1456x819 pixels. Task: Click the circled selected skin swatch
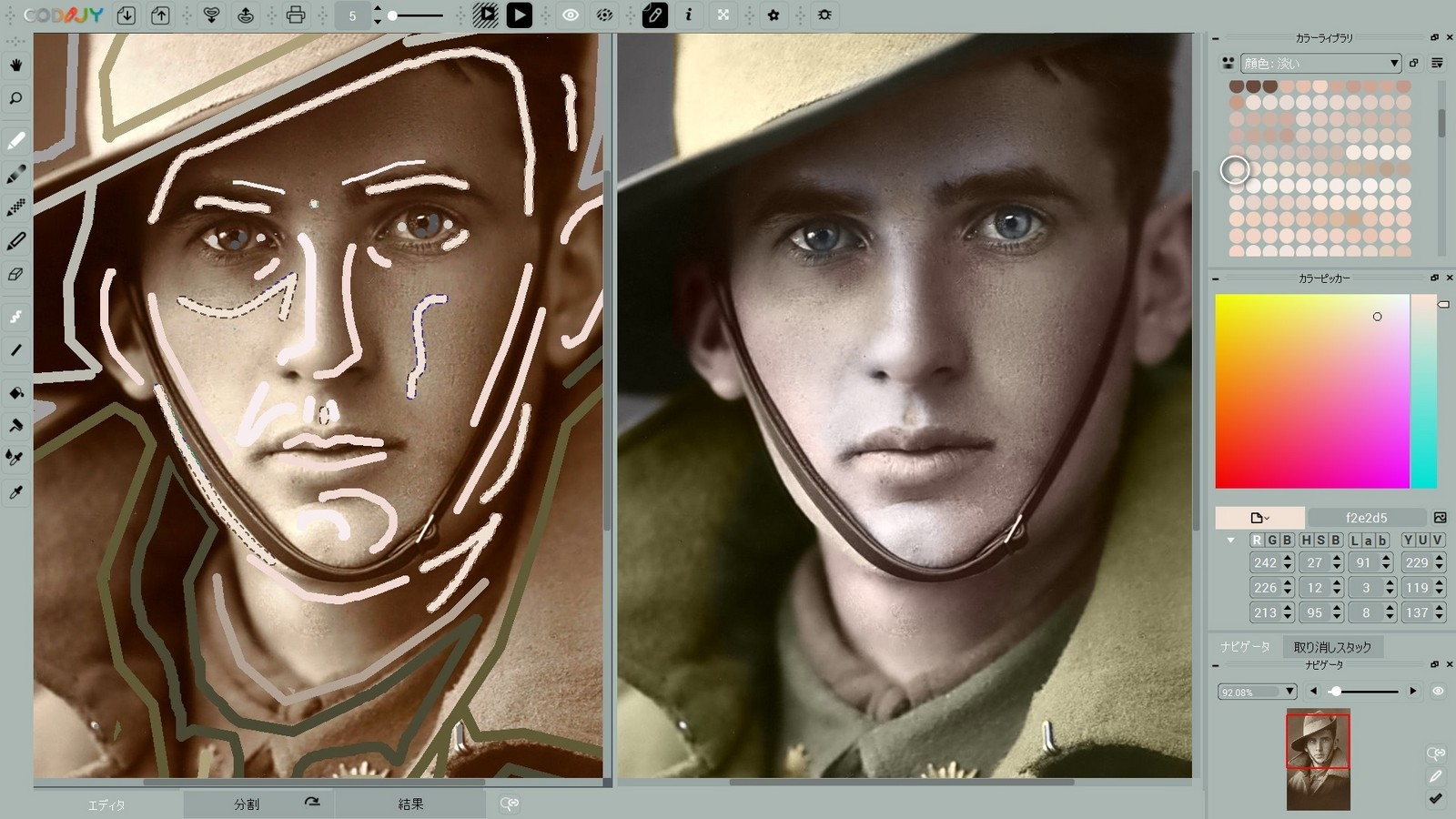1235,169
